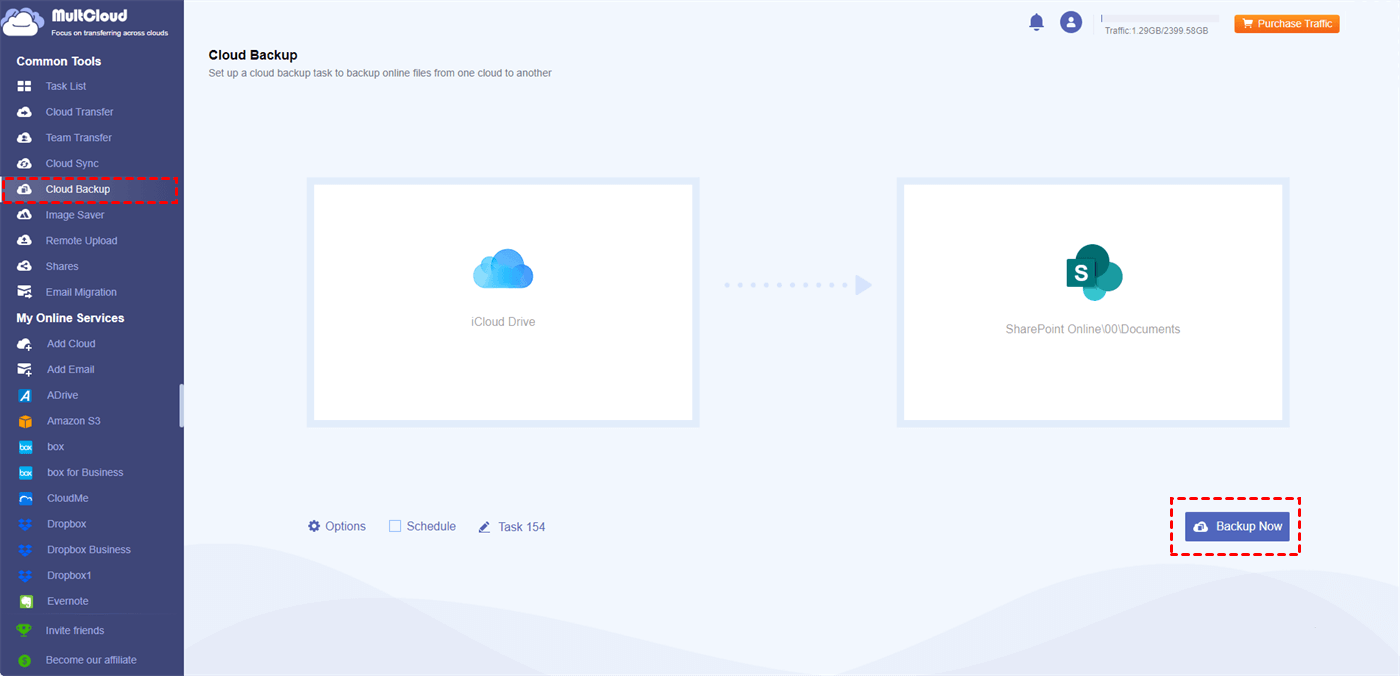1400x676 pixels.
Task: Open the user account avatar icon
Action: coord(1071,22)
